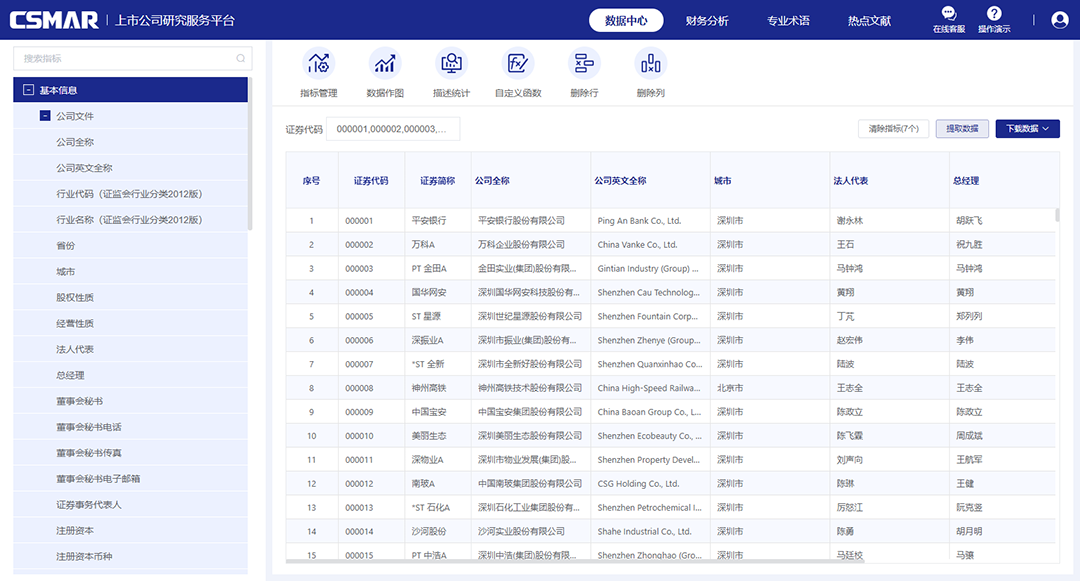Click the 删除列 delete-column icon
Image resolution: width=1080 pixels, height=581 pixels.
[650, 70]
